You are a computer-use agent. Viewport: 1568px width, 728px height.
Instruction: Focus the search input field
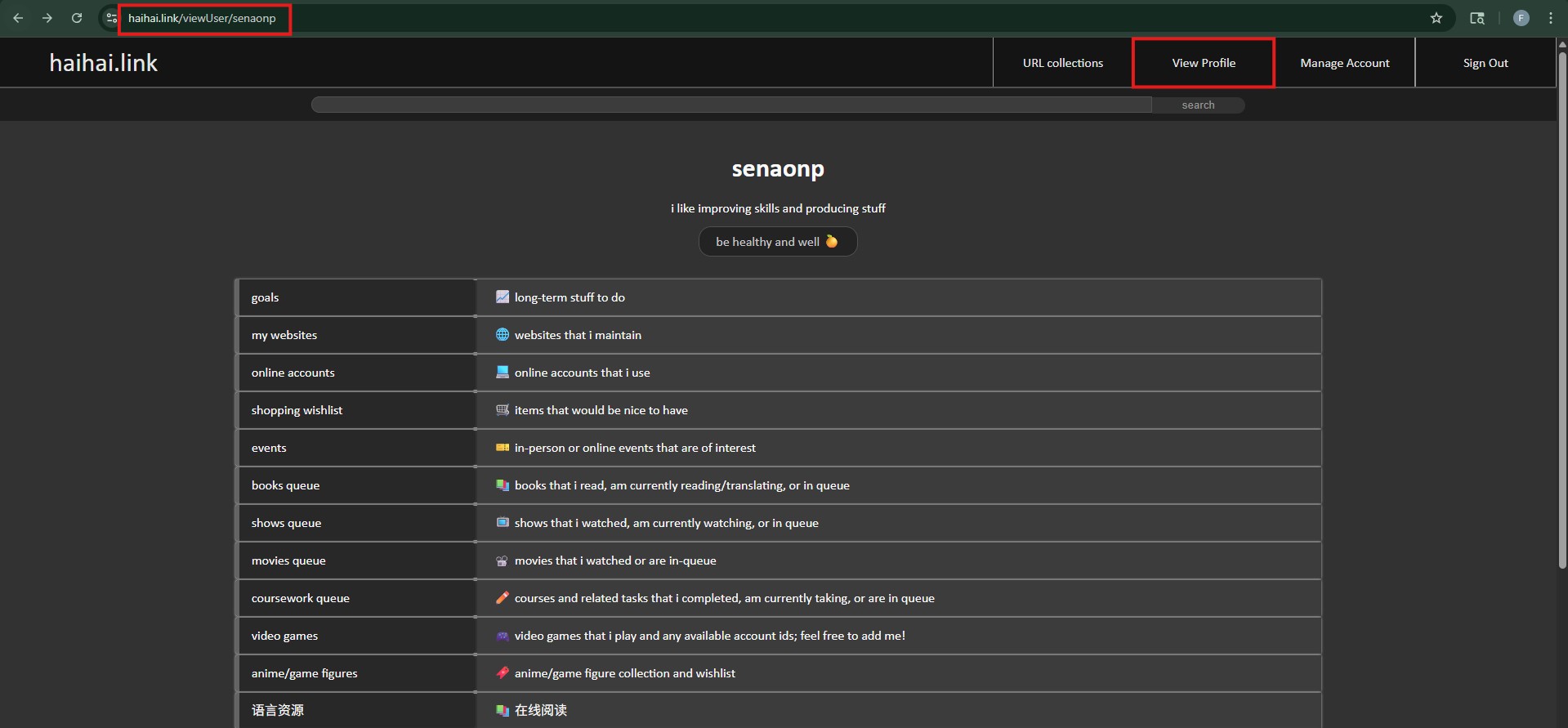point(730,105)
